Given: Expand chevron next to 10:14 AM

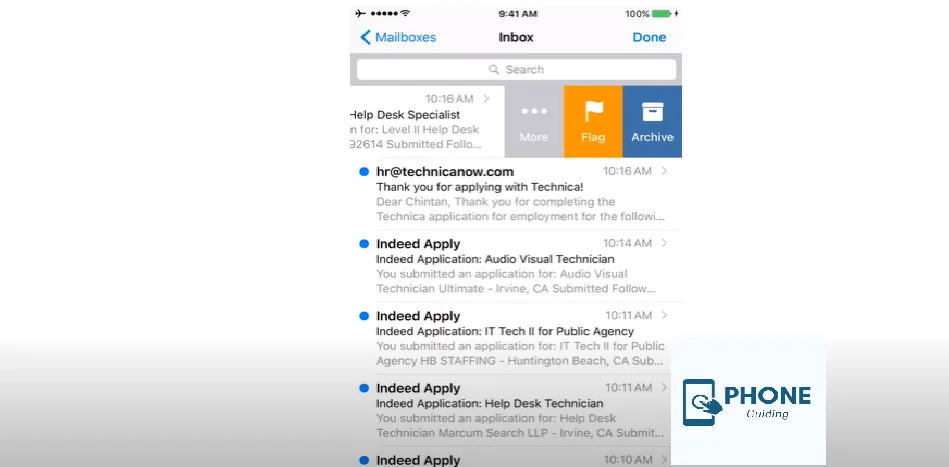Looking at the screenshot, I should pyautogui.click(x=664, y=243).
